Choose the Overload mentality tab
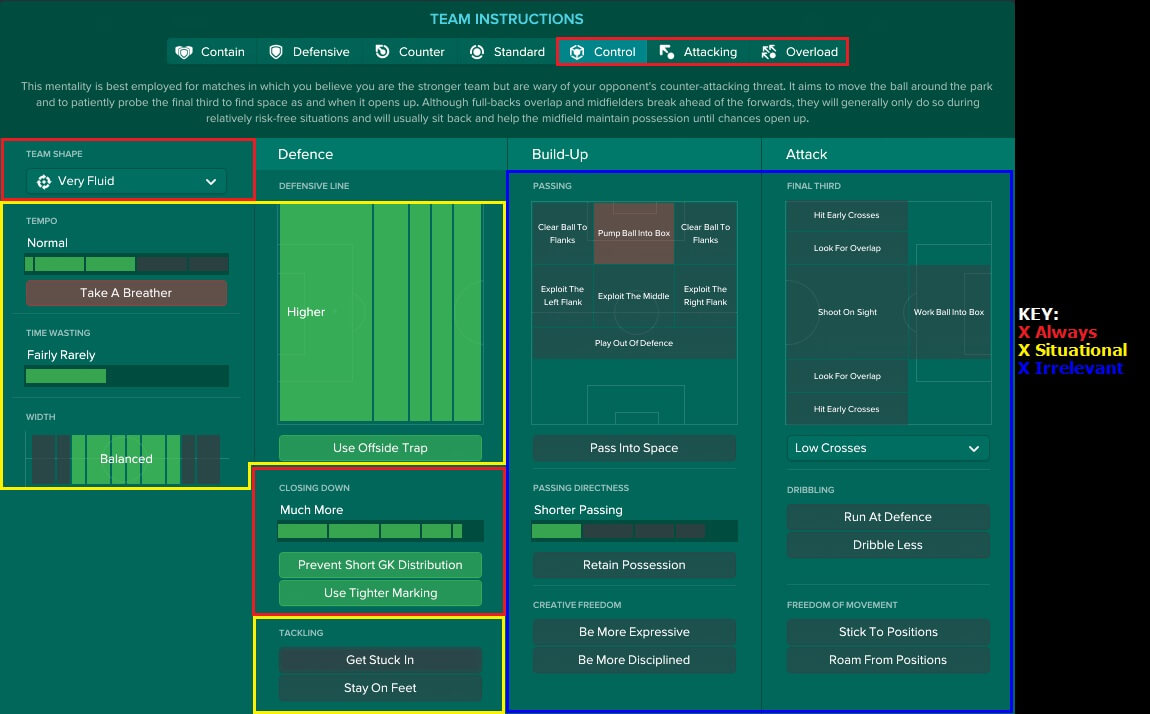The height and width of the screenshot is (714, 1150). click(x=799, y=52)
